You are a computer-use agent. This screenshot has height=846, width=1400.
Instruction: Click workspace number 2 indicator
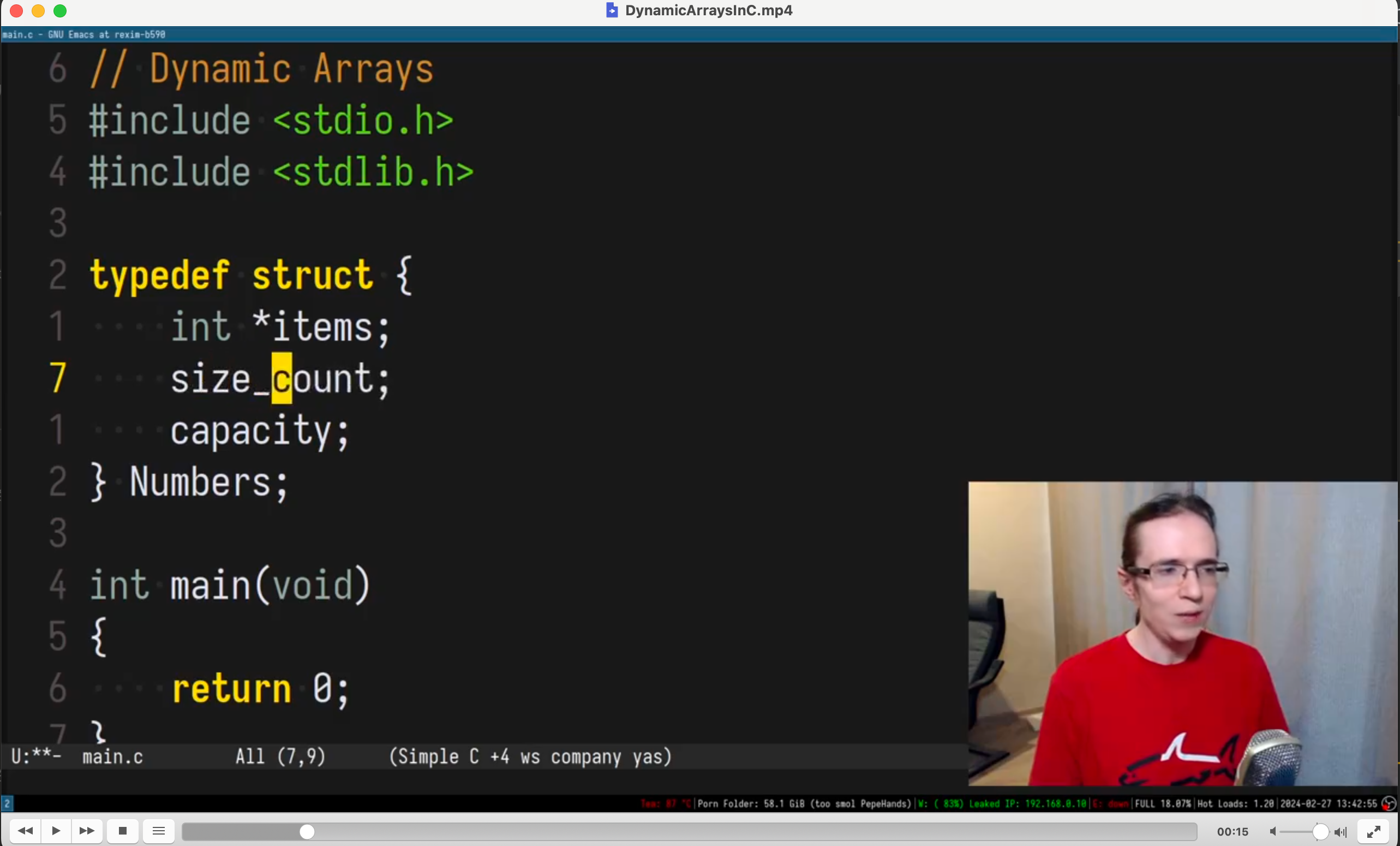[7, 803]
